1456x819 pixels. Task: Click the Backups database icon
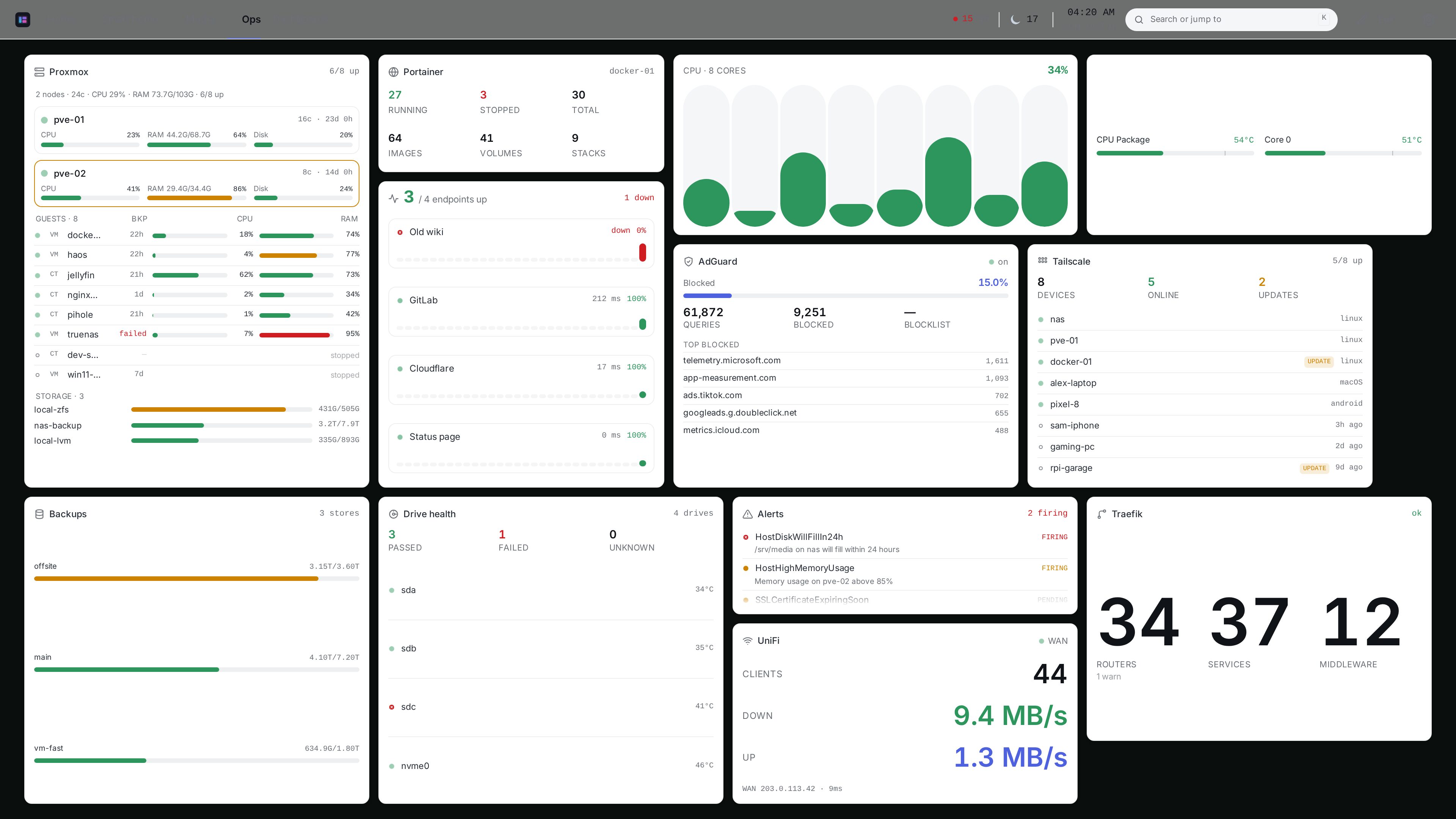tap(39, 514)
